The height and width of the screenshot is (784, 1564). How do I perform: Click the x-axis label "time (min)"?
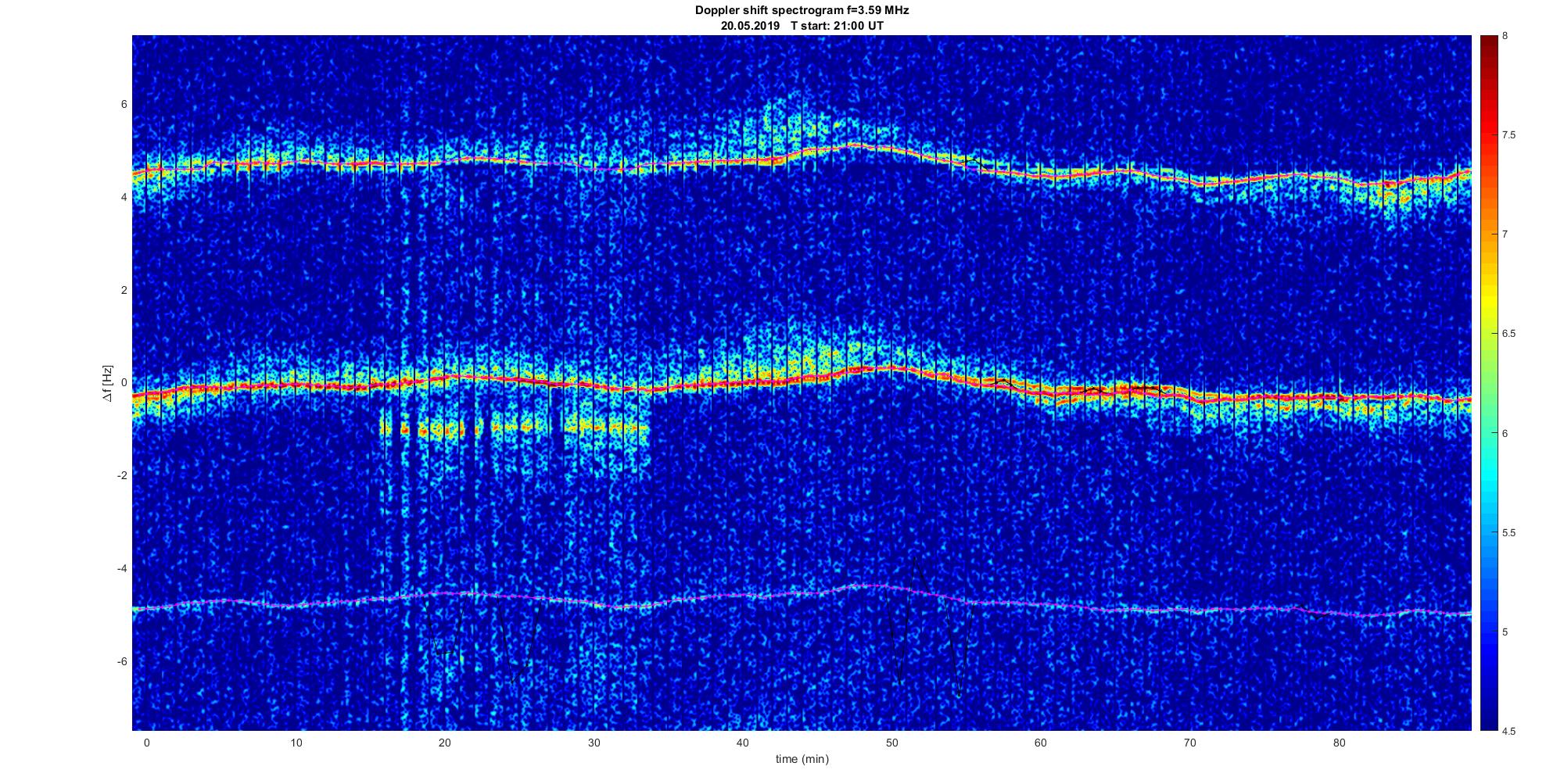click(802, 759)
